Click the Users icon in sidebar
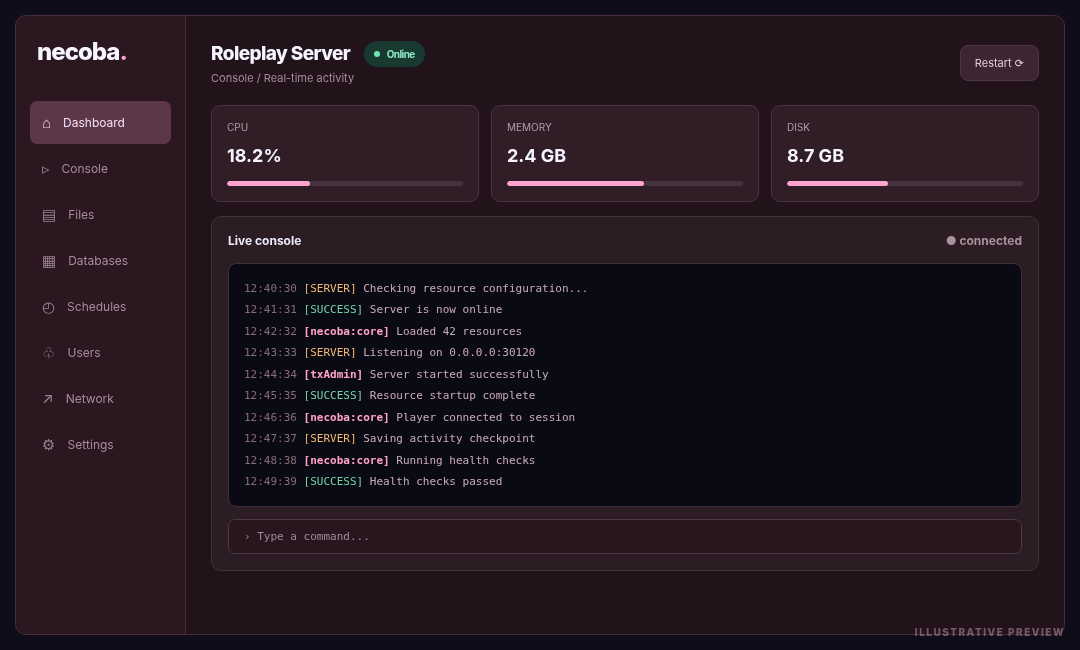1080x650 pixels. pyautogui.click(x=48, y=353)
